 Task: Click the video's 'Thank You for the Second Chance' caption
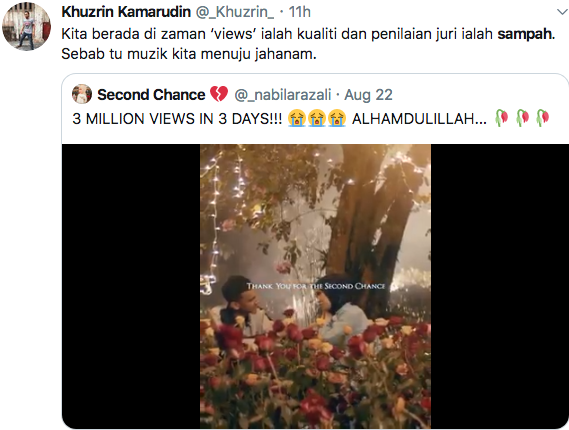point(316,286)
